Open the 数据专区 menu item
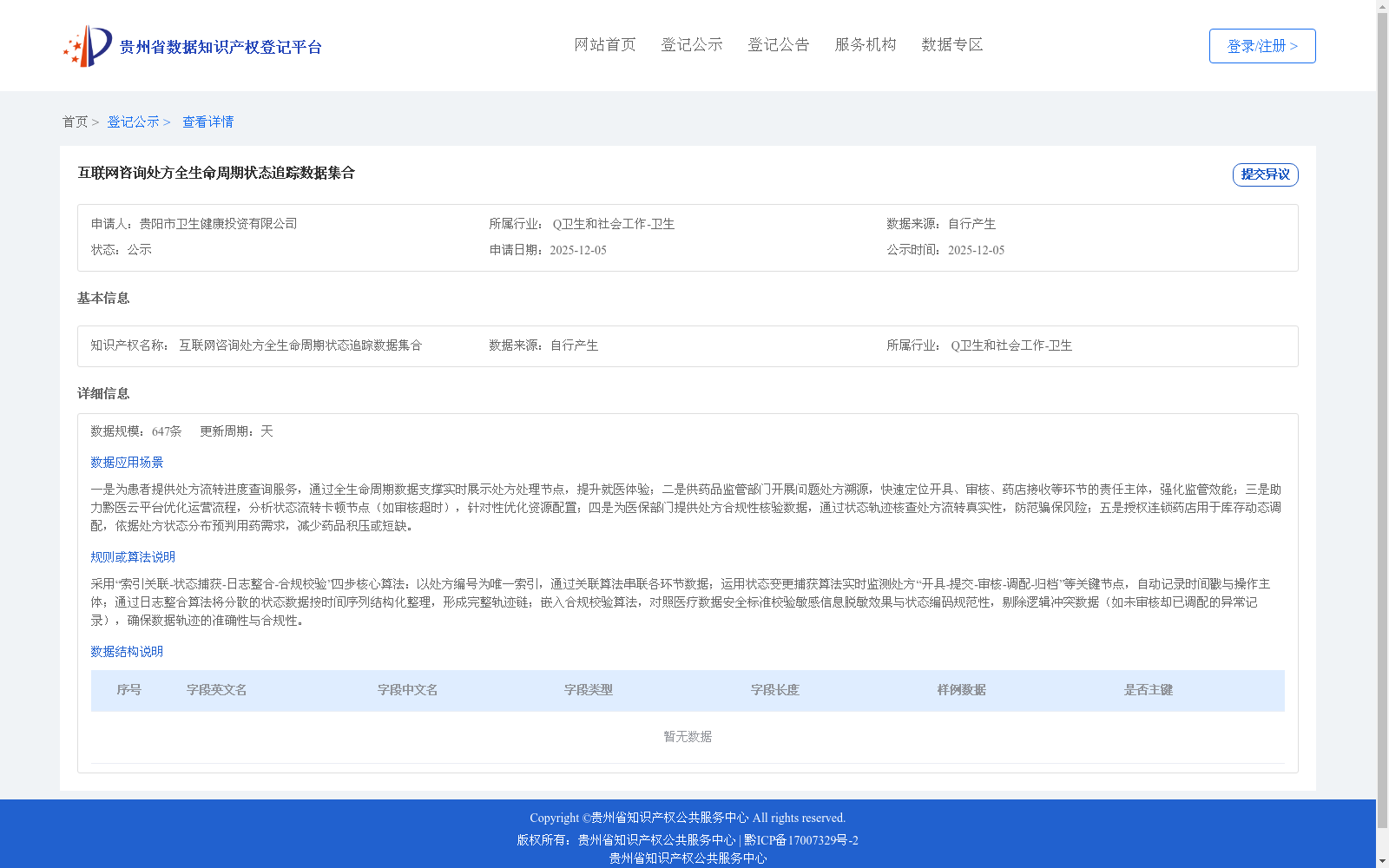The image size is (1389, 868). click(x=952, y=45)
